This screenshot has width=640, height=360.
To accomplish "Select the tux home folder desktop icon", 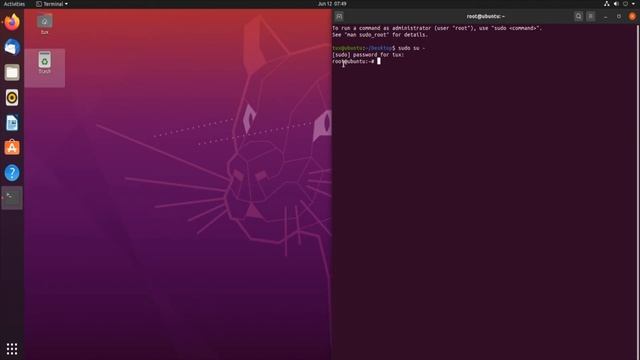I will pos(44,24).
